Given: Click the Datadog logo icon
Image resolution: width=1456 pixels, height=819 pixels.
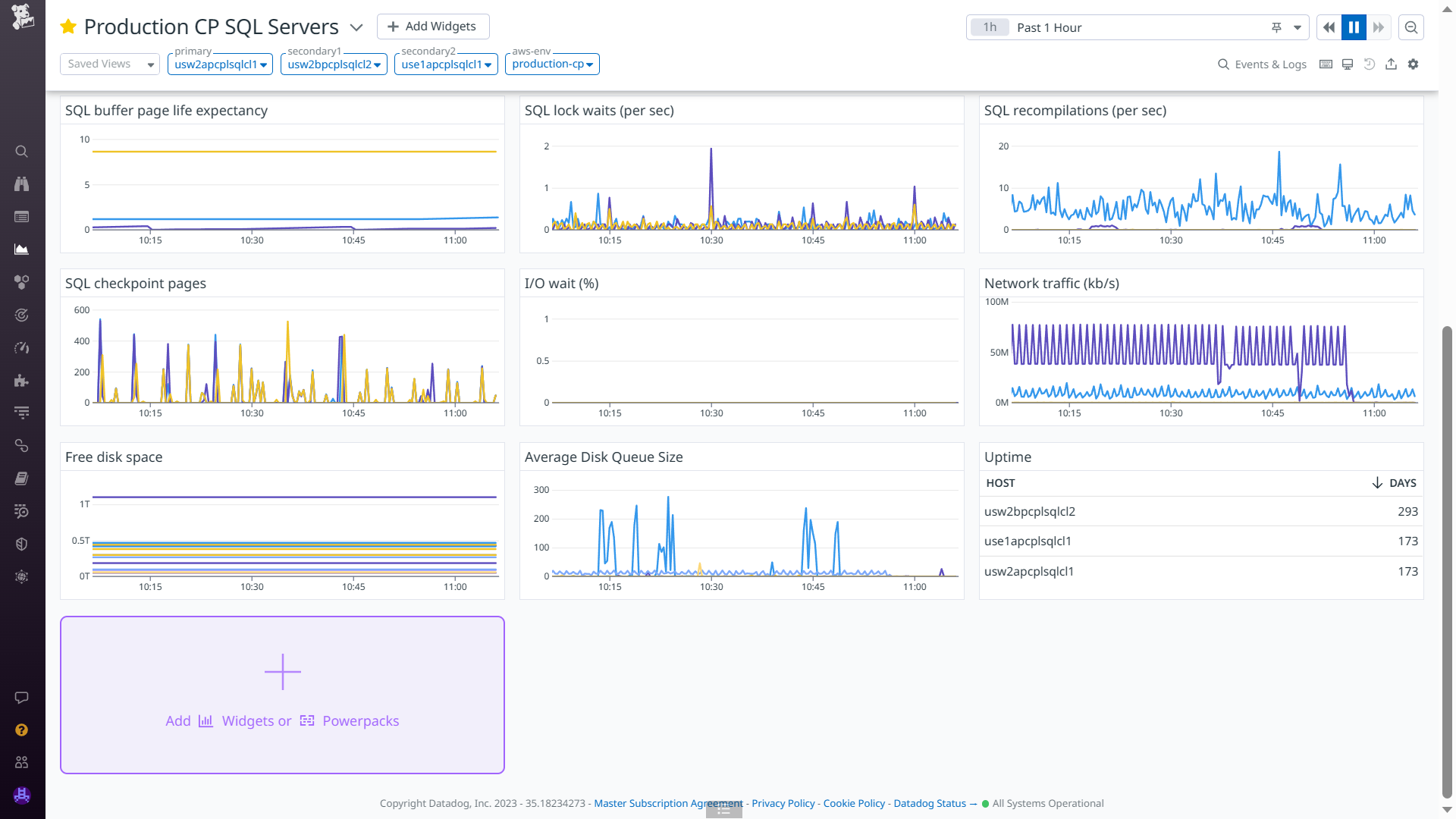Looking at the screenshot, I should coord(23,17).
